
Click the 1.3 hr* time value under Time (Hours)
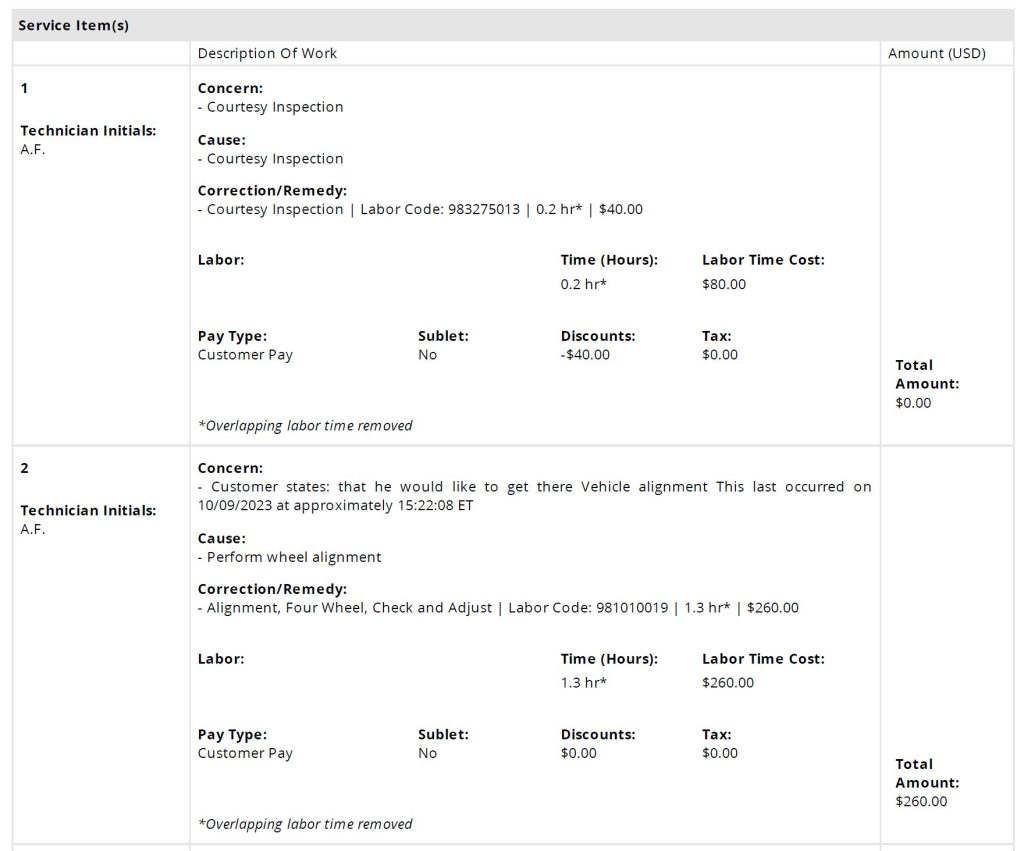coord(584,683)
